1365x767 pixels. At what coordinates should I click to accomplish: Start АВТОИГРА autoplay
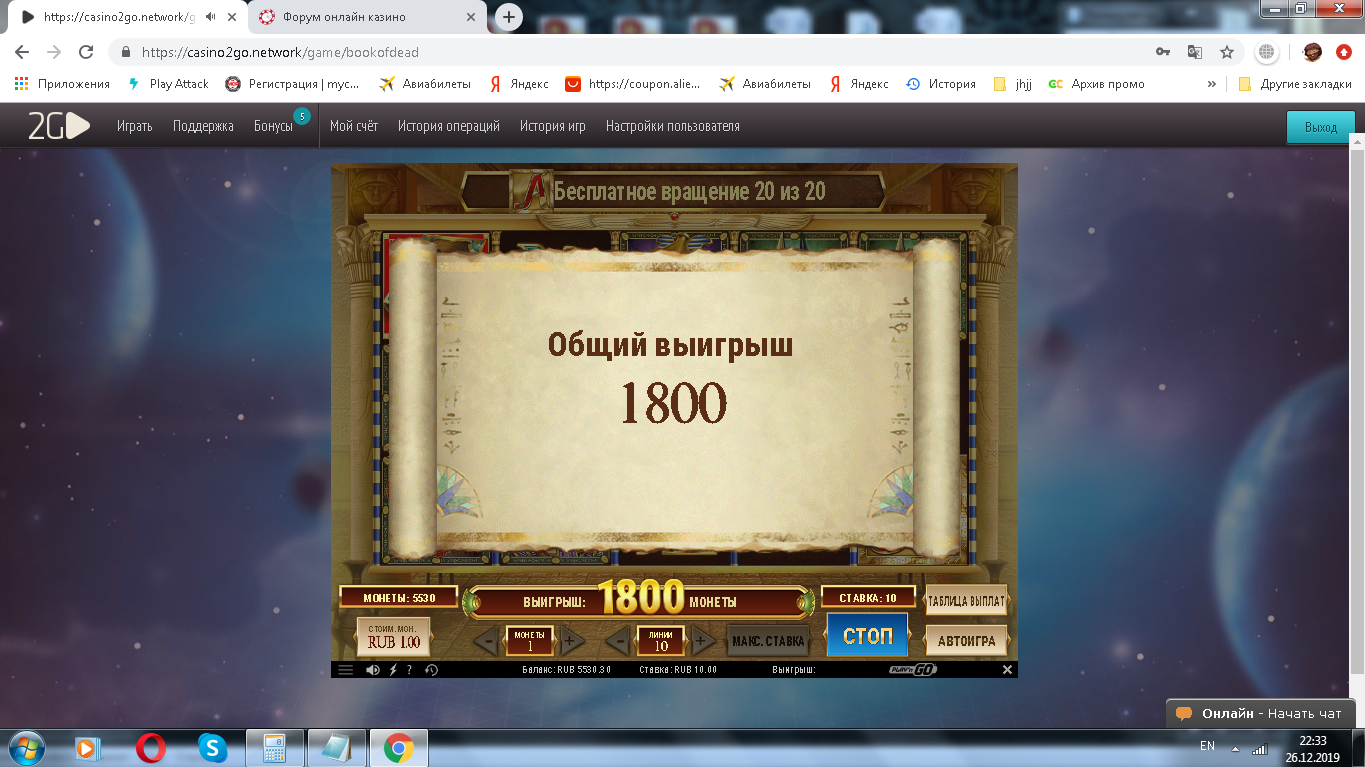[966, 640]
